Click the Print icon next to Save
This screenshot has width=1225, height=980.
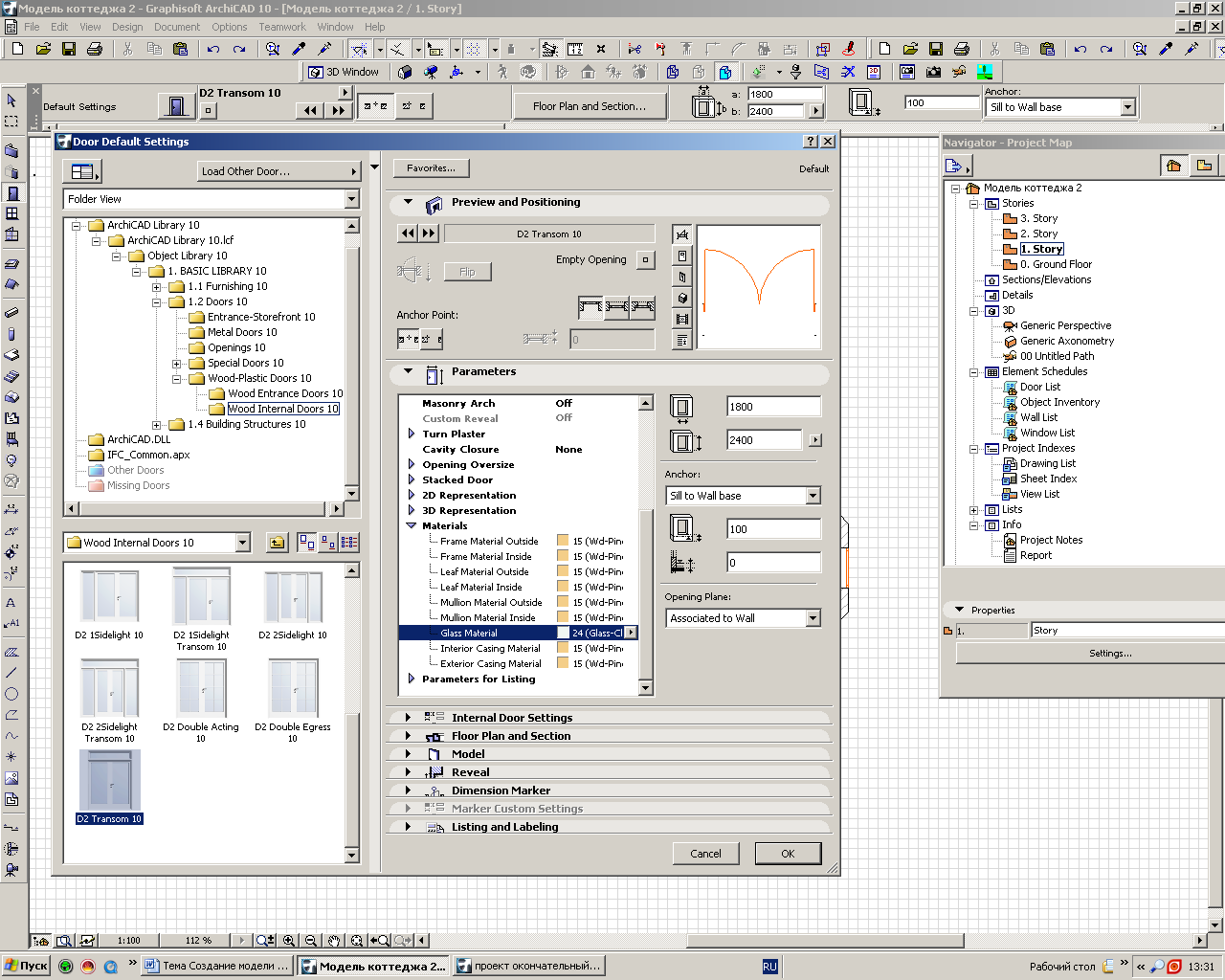[94, 49]
